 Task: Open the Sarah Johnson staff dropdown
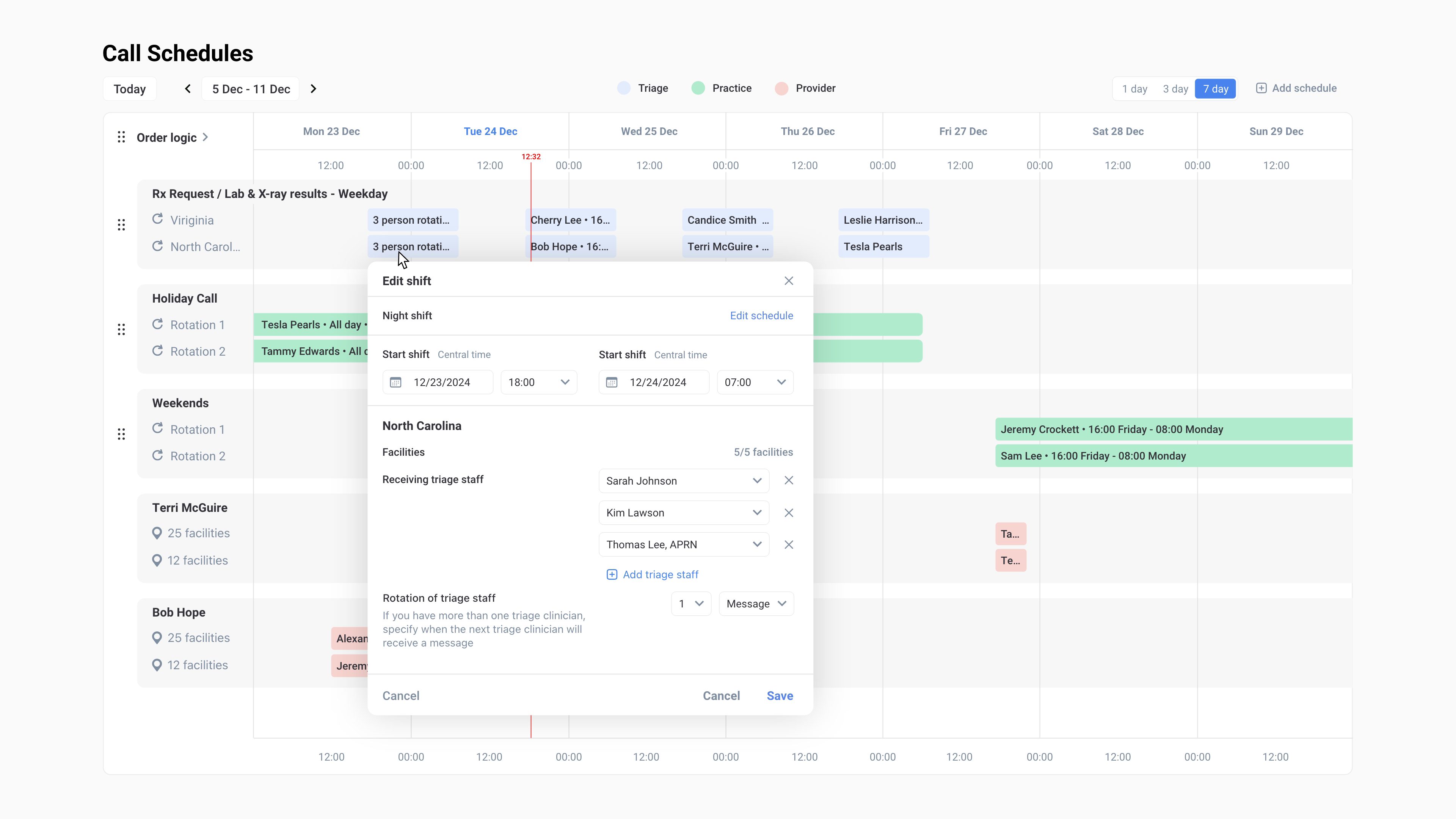pos(684,480)
